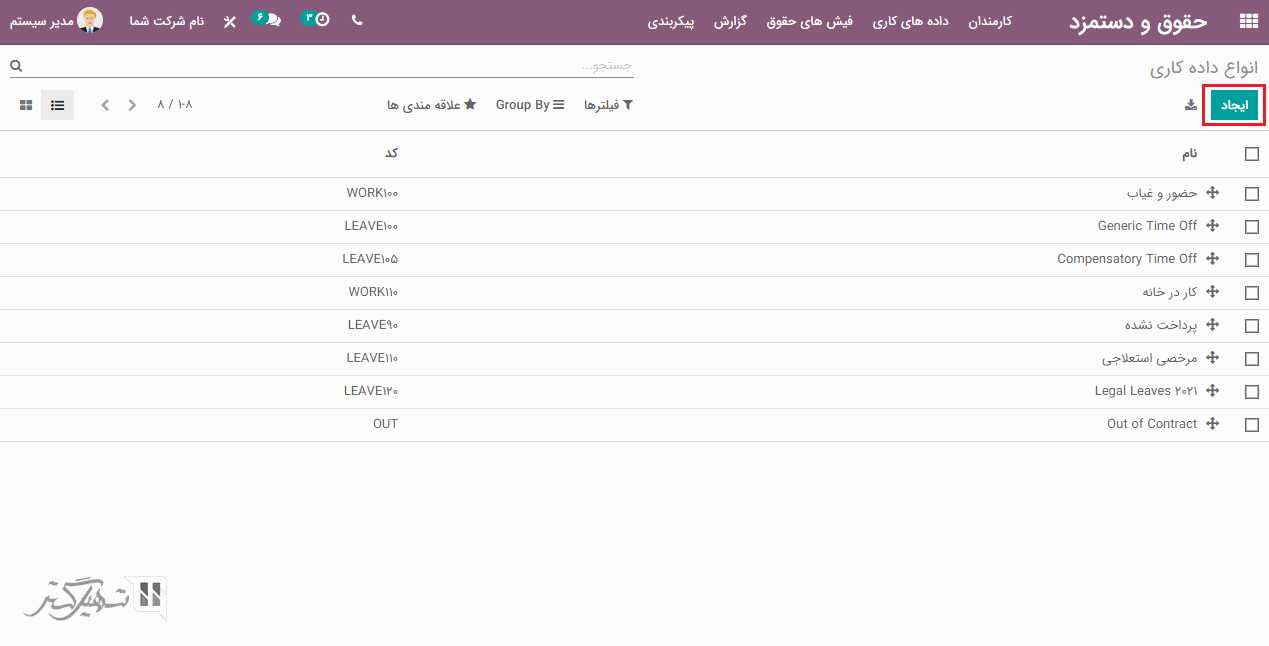The width and height of the screenshot is (1269, 646).
Task: Click the search magnifier icon
Action: pos(16,65)
